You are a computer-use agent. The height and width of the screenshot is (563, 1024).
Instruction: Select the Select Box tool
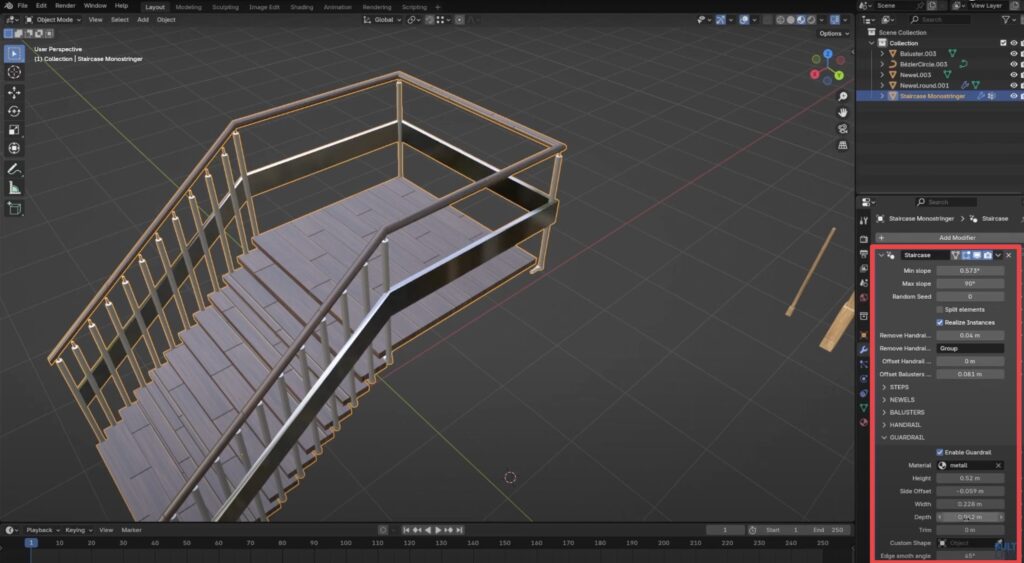[14, 54]
